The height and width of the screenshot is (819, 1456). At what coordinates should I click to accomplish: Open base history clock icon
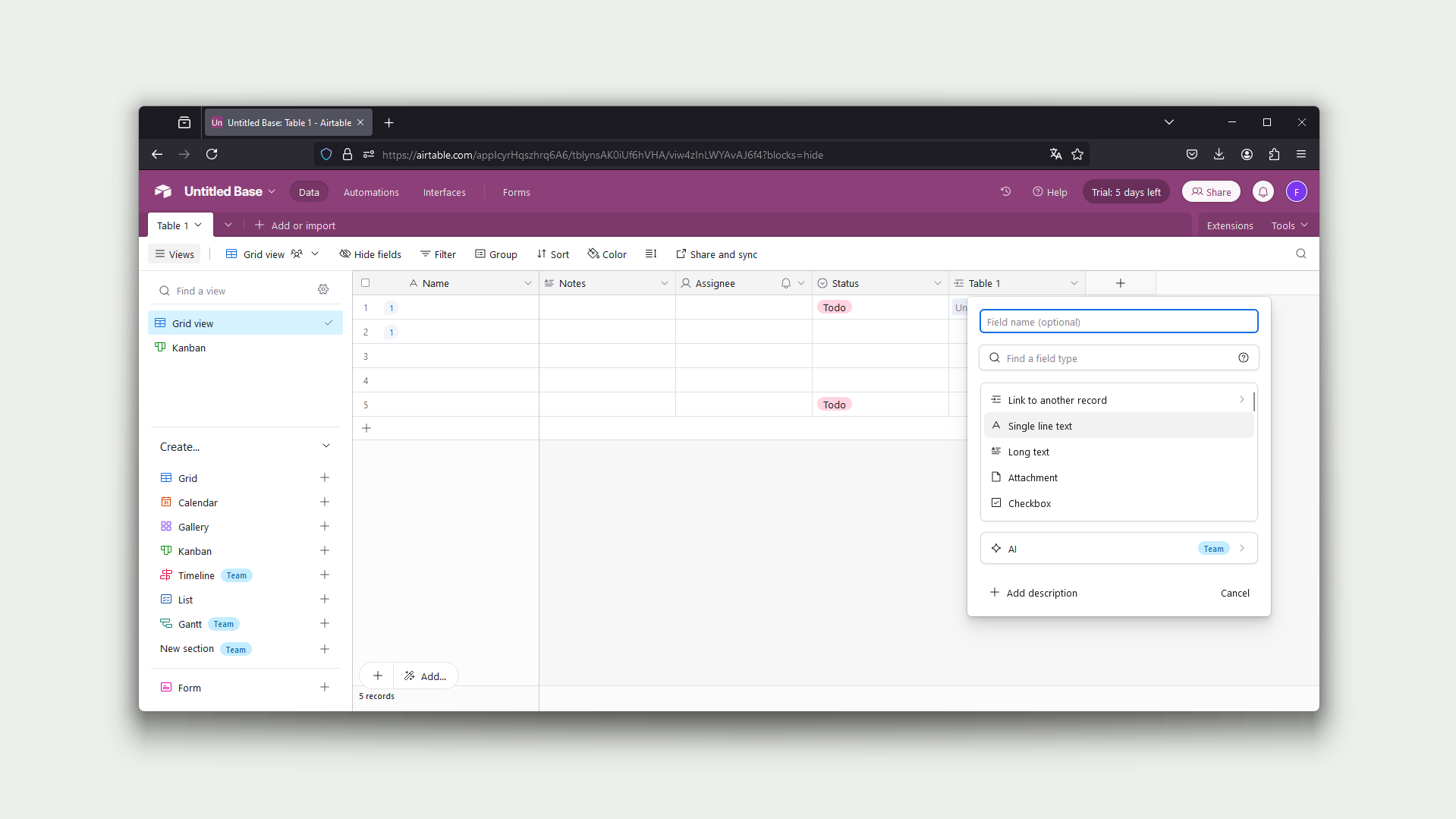pos(1005,192)
